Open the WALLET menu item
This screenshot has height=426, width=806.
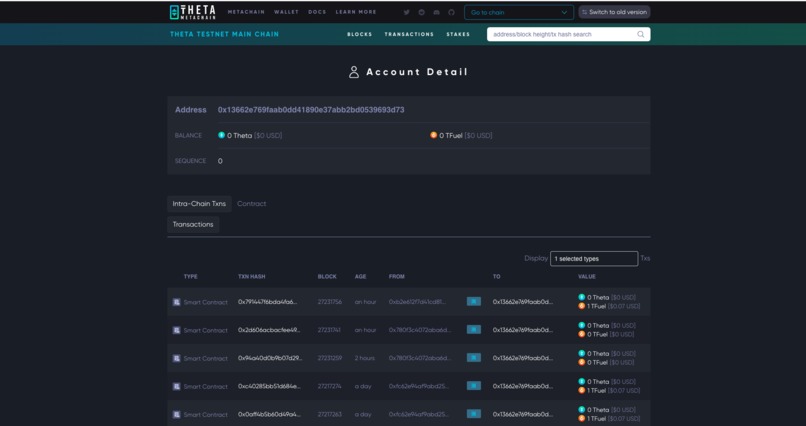(x=286, y=12)
